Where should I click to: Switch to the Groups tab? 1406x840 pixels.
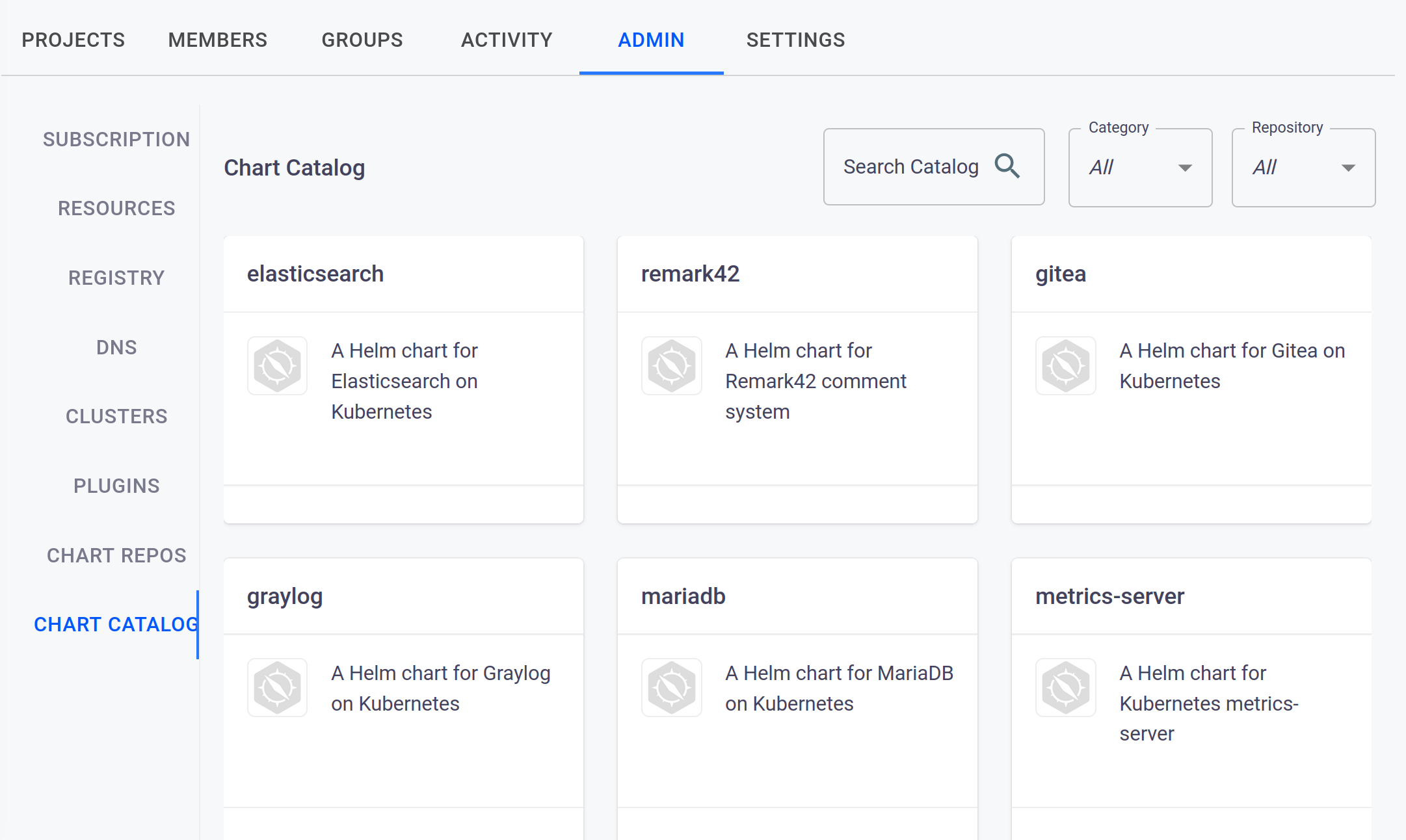click(x=362, y=40)
